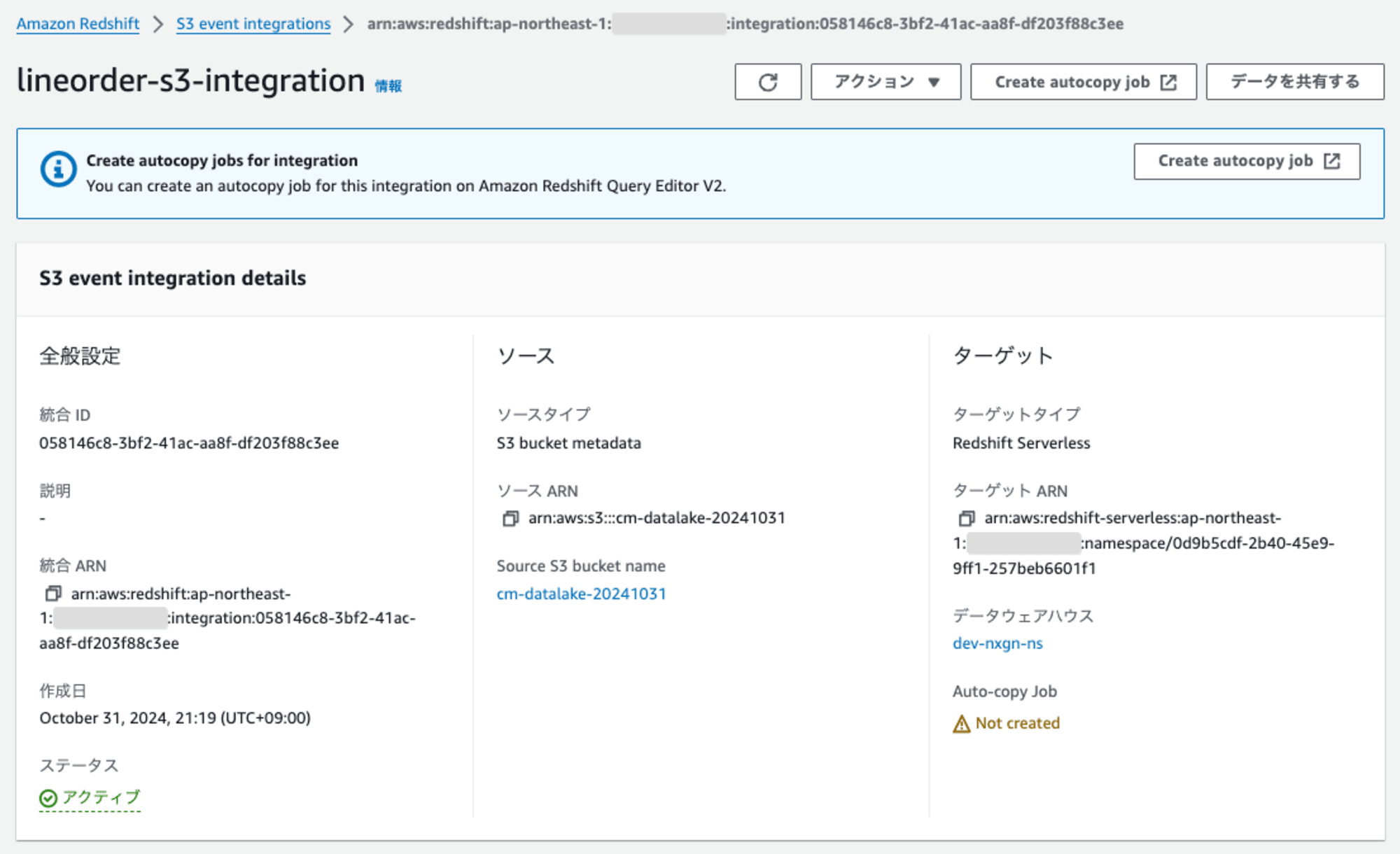Click the Not created auto-copy job text

pyautogui.click(x=1018, y=723)
